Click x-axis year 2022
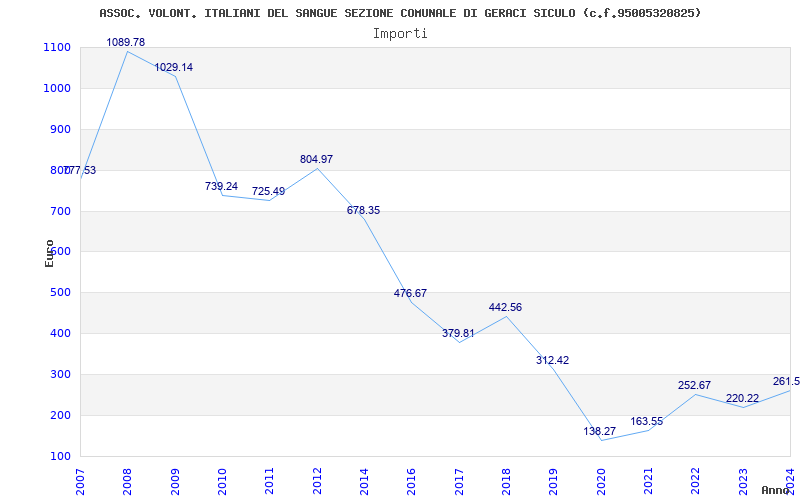The height and width of the screenshot is (500, 800). (696, 481)
